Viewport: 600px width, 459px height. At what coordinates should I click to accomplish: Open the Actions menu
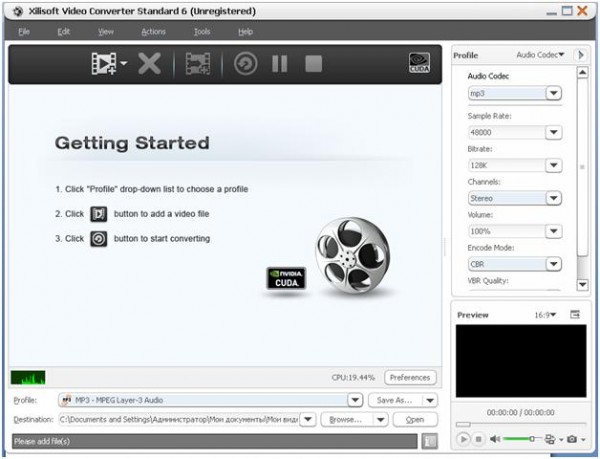coord(153,32)
